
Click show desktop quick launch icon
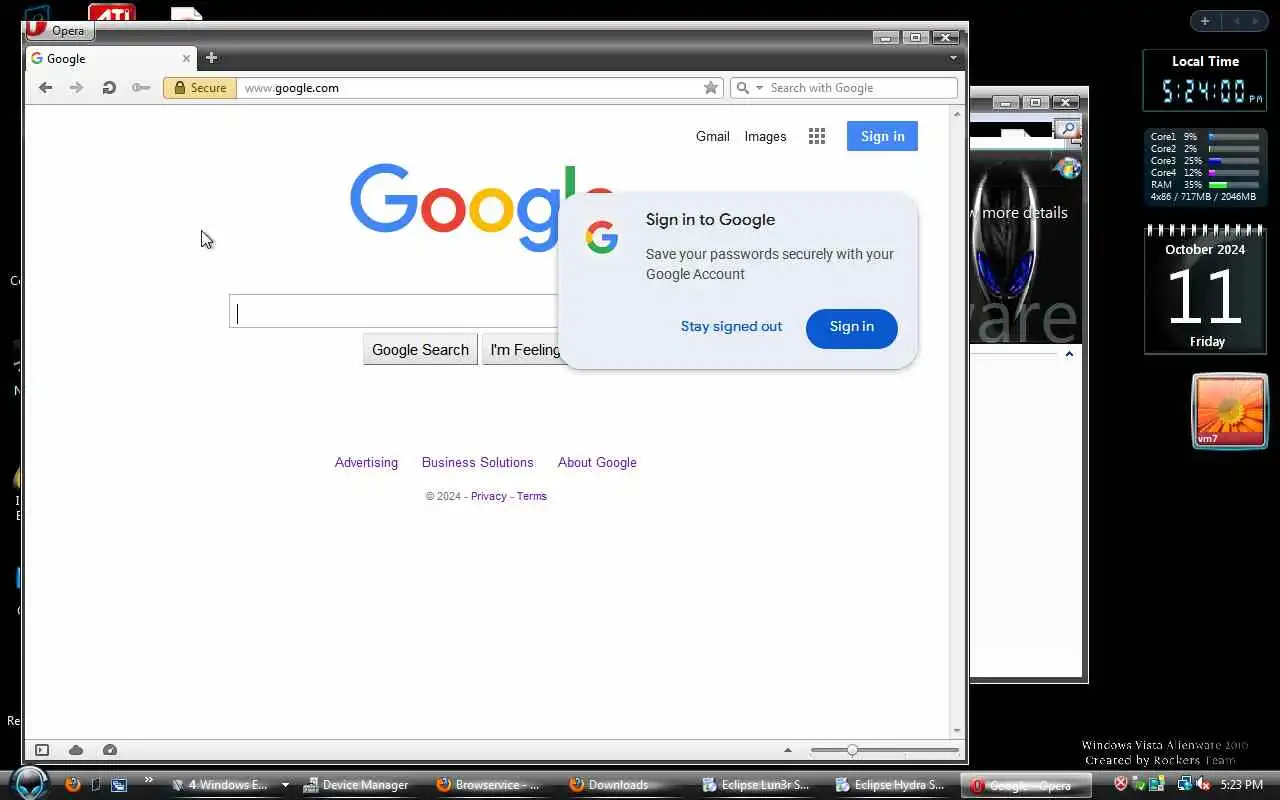[95, 785]
